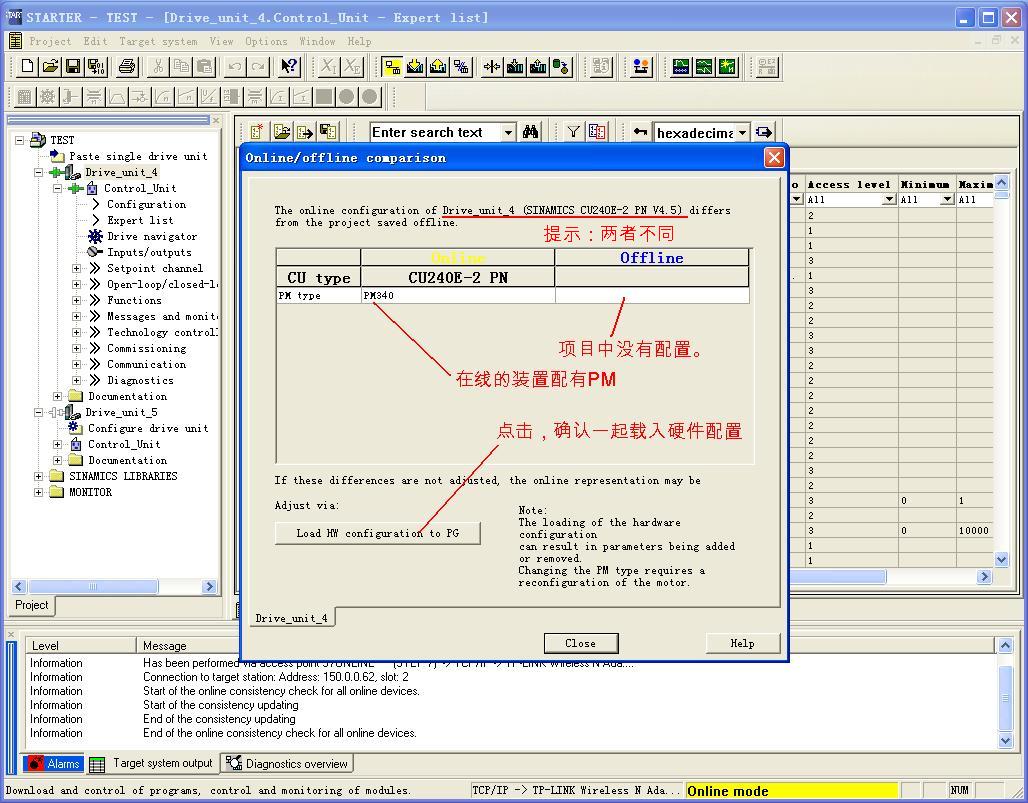Click project tree horizontal scrollbar right arrow

tap(210, 587)
